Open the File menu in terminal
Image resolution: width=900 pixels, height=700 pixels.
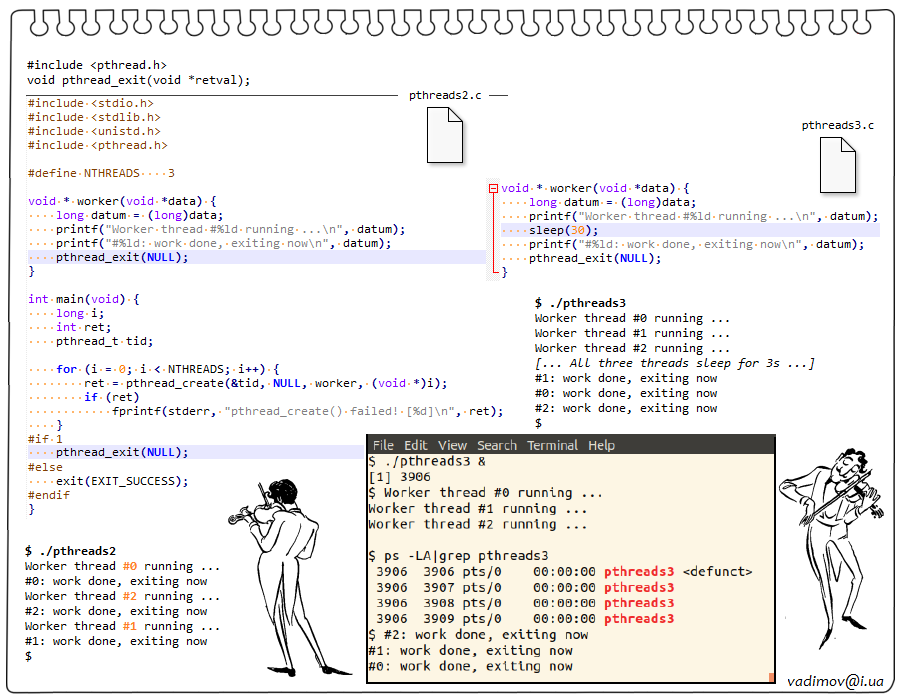383,445
